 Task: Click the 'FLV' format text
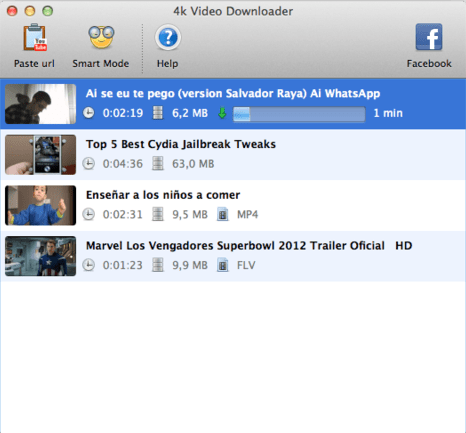coord(246,265)
